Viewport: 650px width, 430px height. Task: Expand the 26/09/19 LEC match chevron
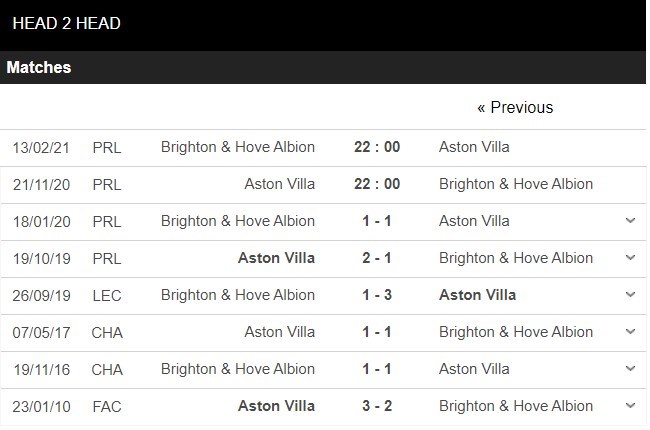630,295
